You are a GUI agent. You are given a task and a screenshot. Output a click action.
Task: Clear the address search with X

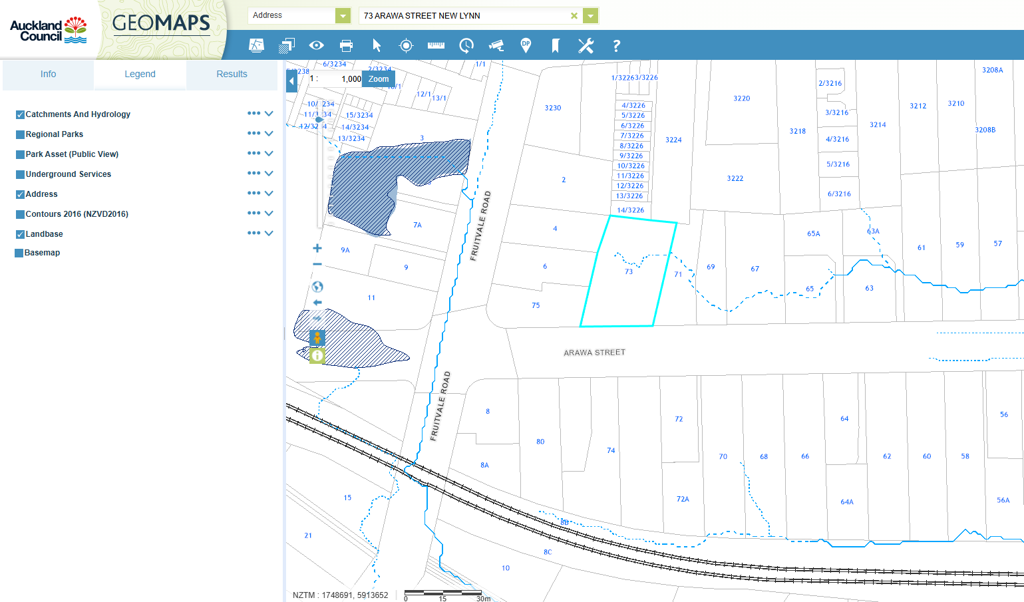click(x=574, y=16)
